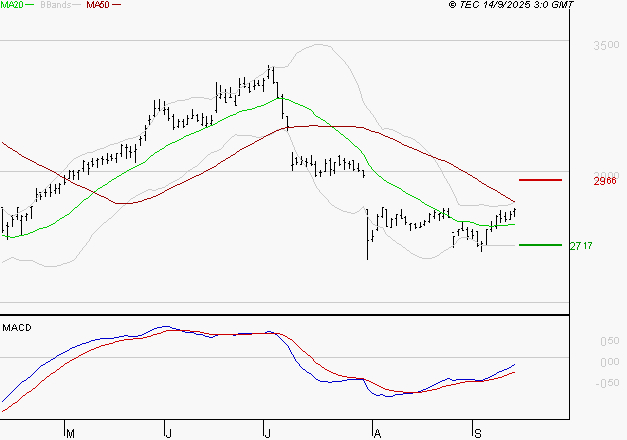
Task: Select the S month marker on time axis
Action: click(x=476, y=432)
